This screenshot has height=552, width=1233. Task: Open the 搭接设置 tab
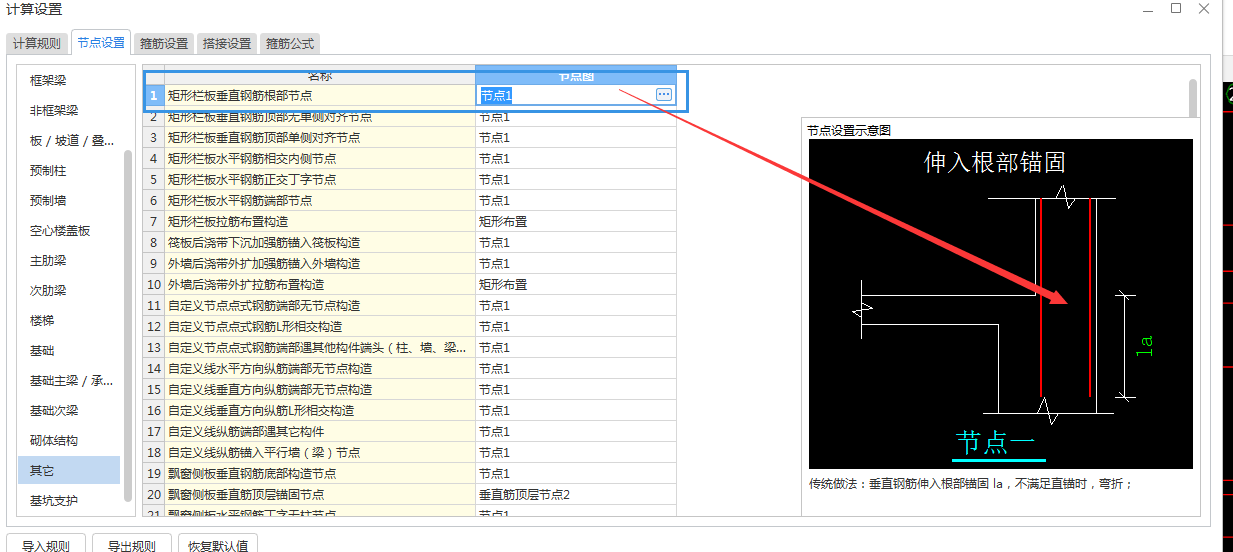pyautogui.click(x=227, y=43)
